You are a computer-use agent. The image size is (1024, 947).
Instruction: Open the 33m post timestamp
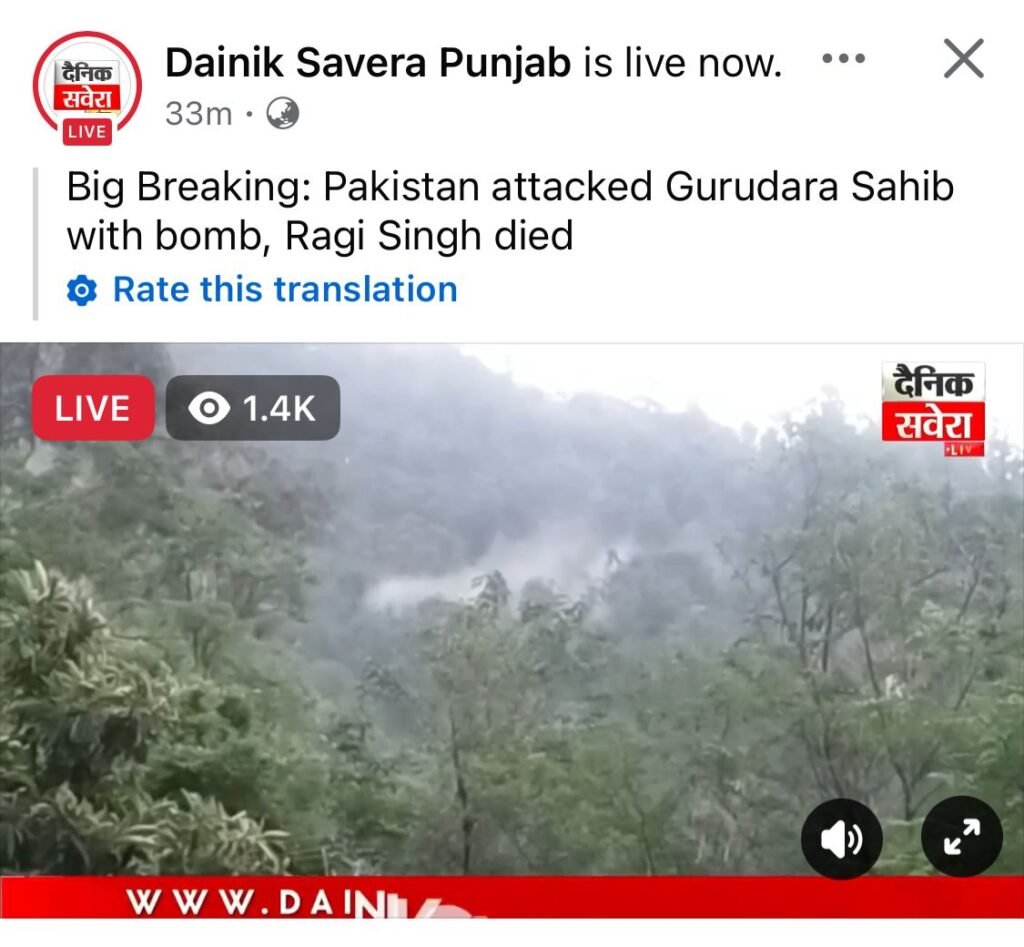[x=199, y=114]
